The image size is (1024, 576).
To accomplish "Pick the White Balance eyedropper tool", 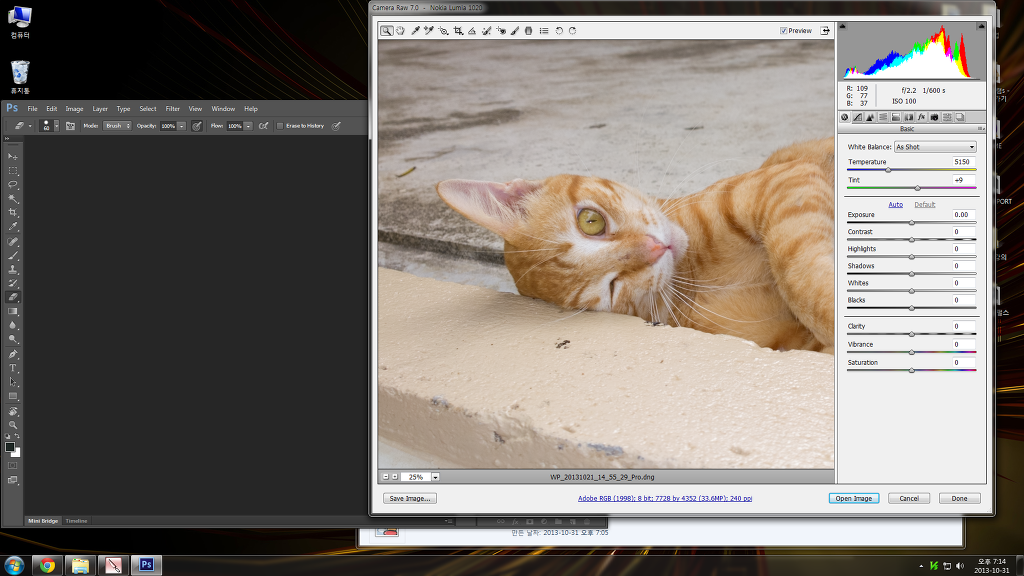I will pyautogui.click(x=415, y=31).
